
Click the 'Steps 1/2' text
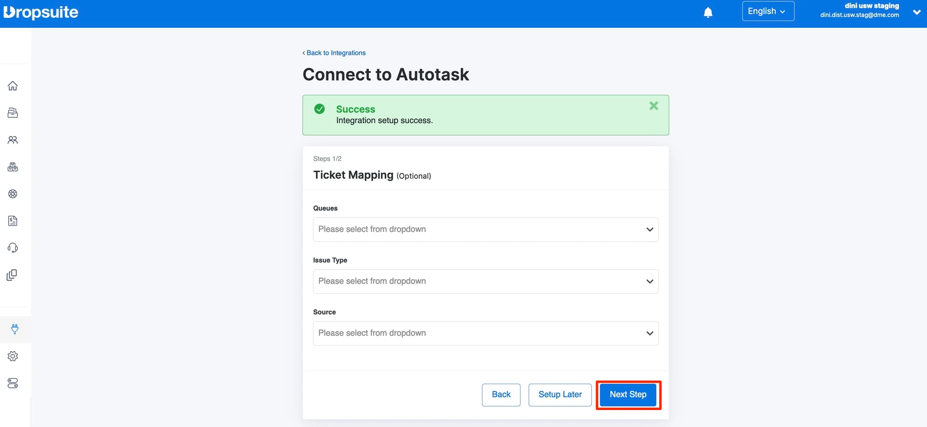(327, 158)
